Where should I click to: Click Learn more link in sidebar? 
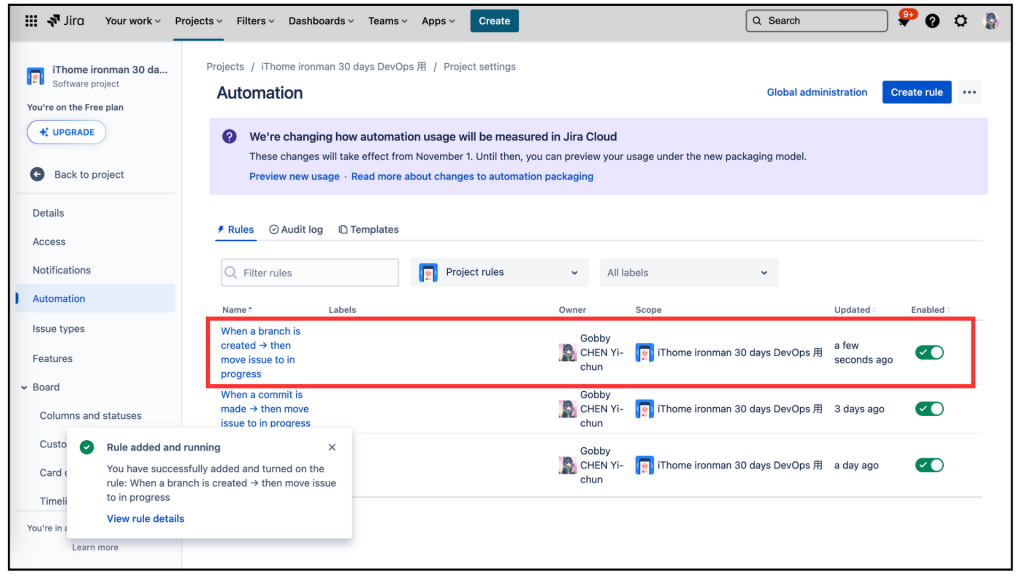click(x=95, y=547)
